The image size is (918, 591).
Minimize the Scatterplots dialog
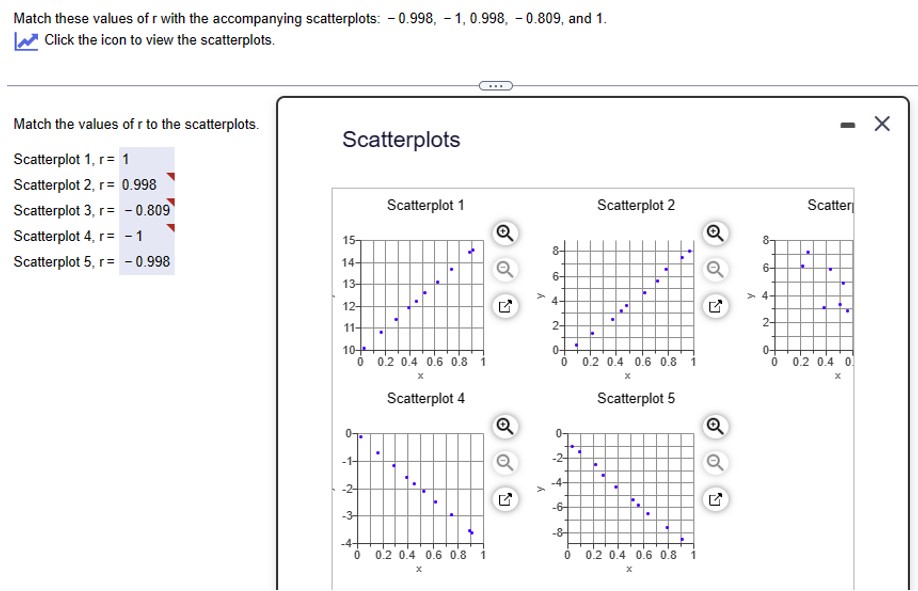(849, 124)
